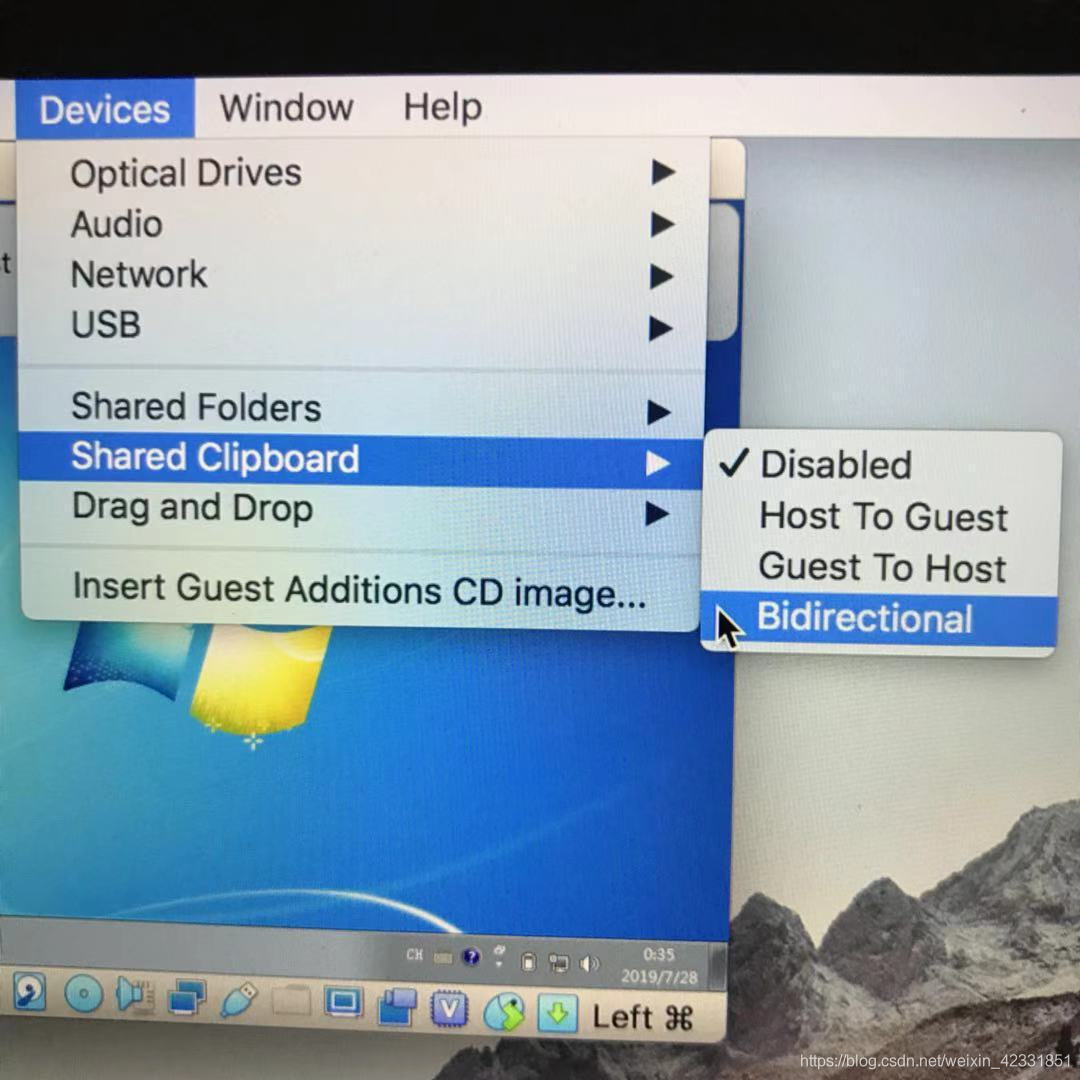Expand the Optical Drives arrow
Image resolution: width=1080 pixels, height=1080 pixels.
(663, 172)
